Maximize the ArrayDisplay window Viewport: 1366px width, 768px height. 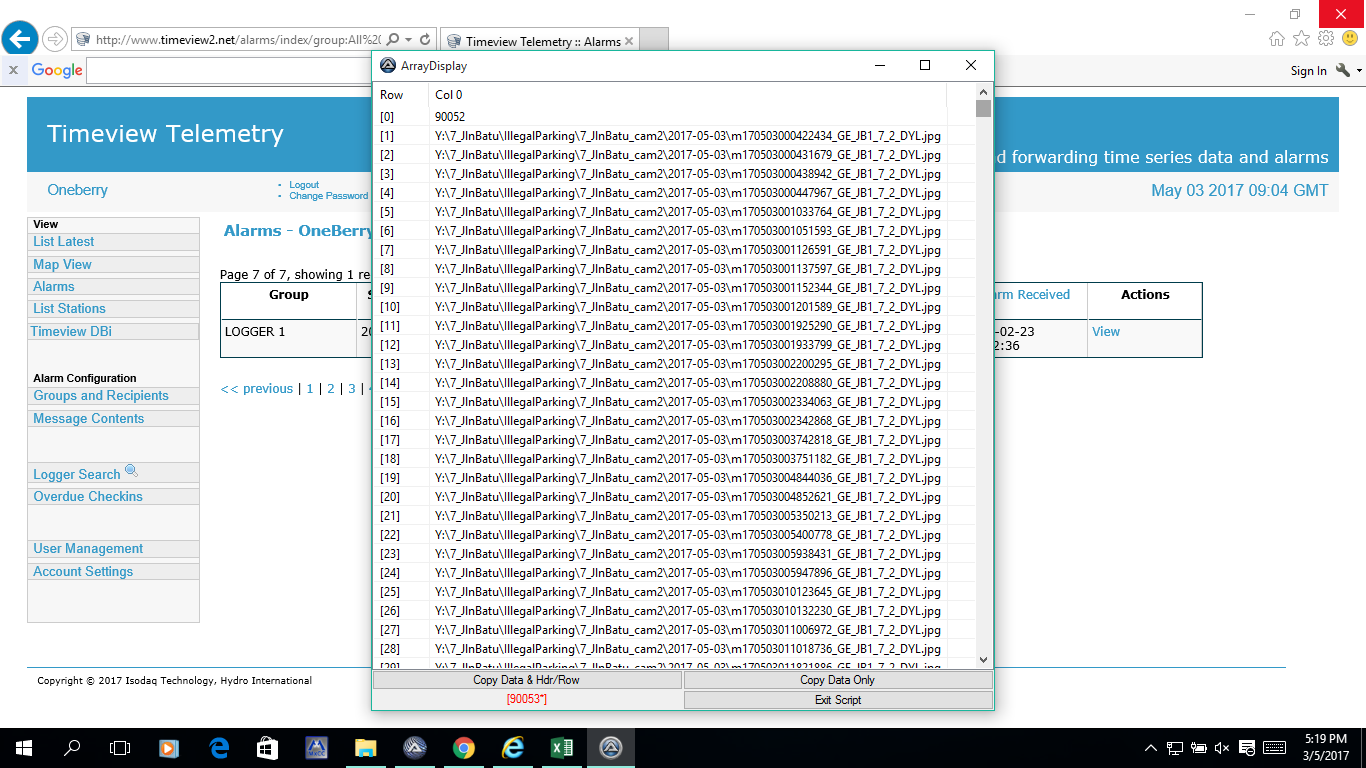point(925,65)
